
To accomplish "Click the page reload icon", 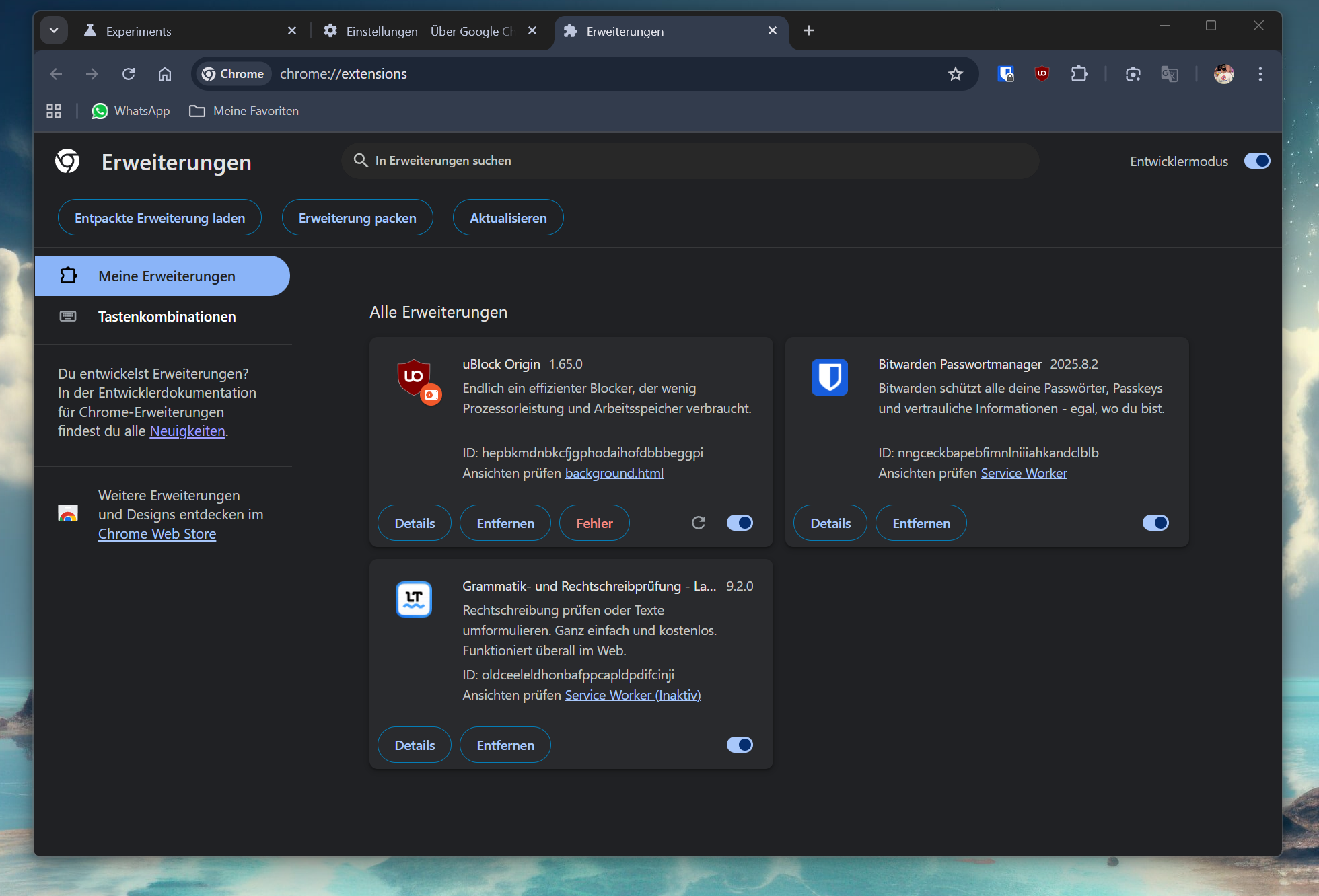I will pyautogui.click(x=129, y=74).
